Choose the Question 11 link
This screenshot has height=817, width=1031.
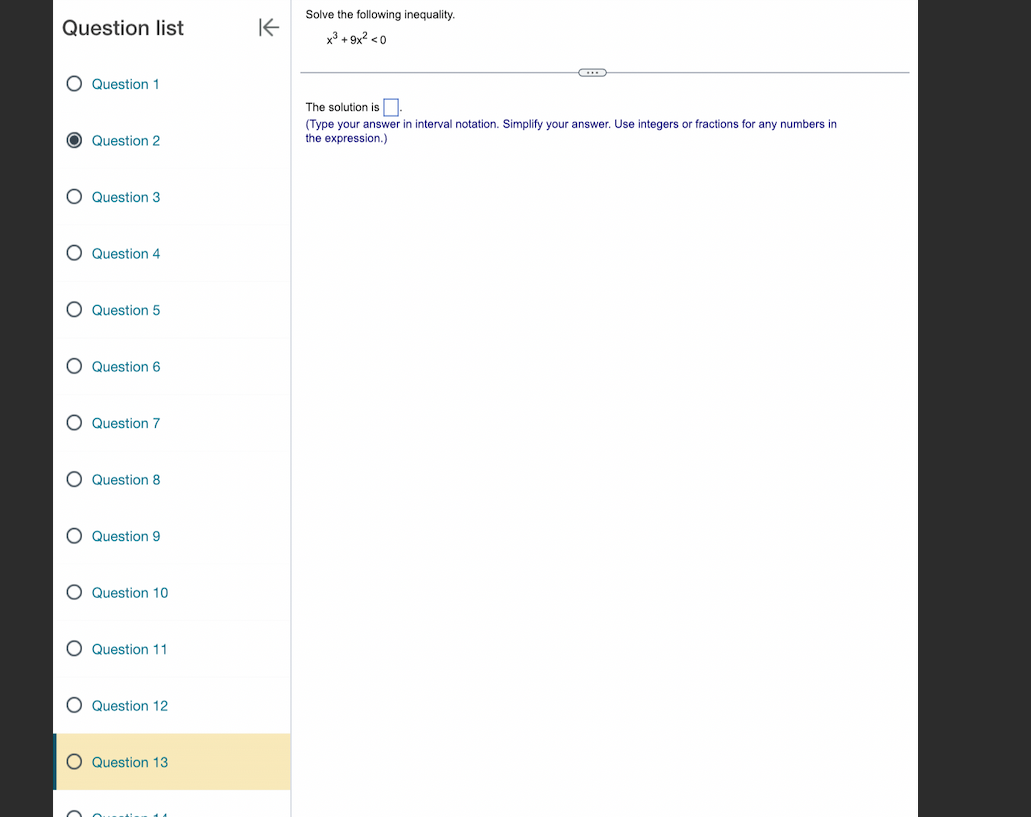(x=129, y=649)
